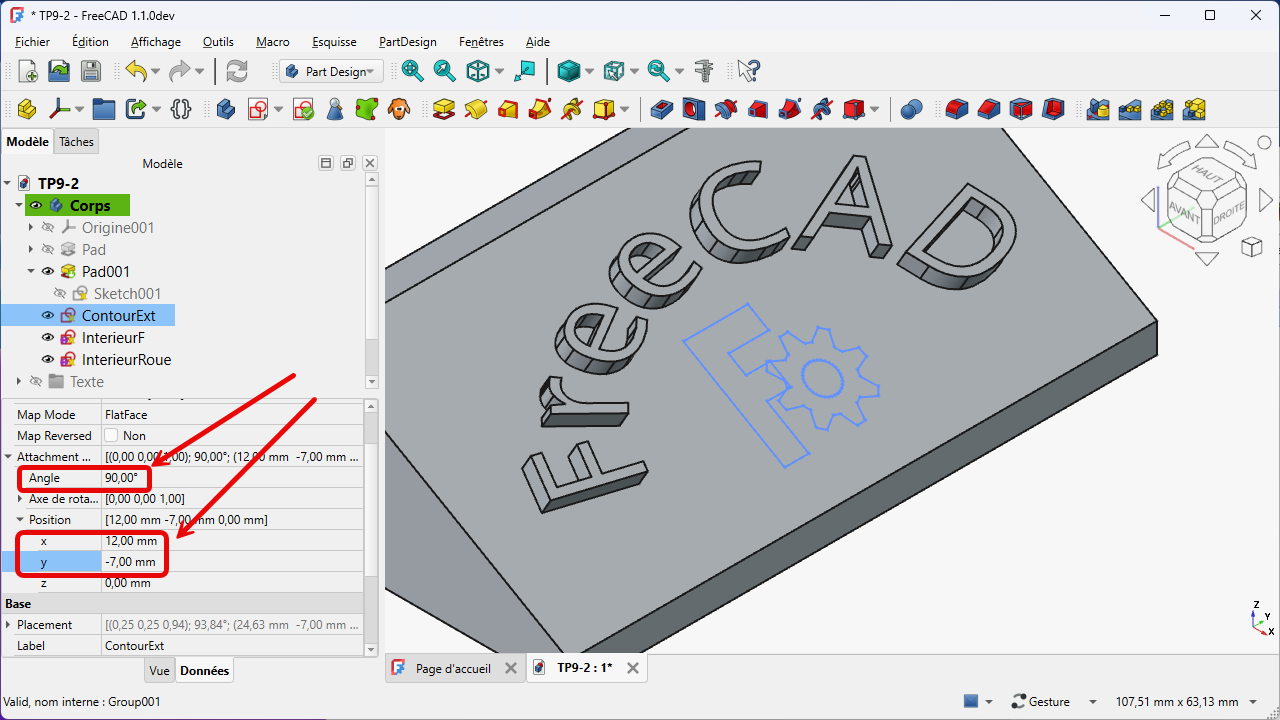Toggle visibility of Pad001

coord(48,272)
